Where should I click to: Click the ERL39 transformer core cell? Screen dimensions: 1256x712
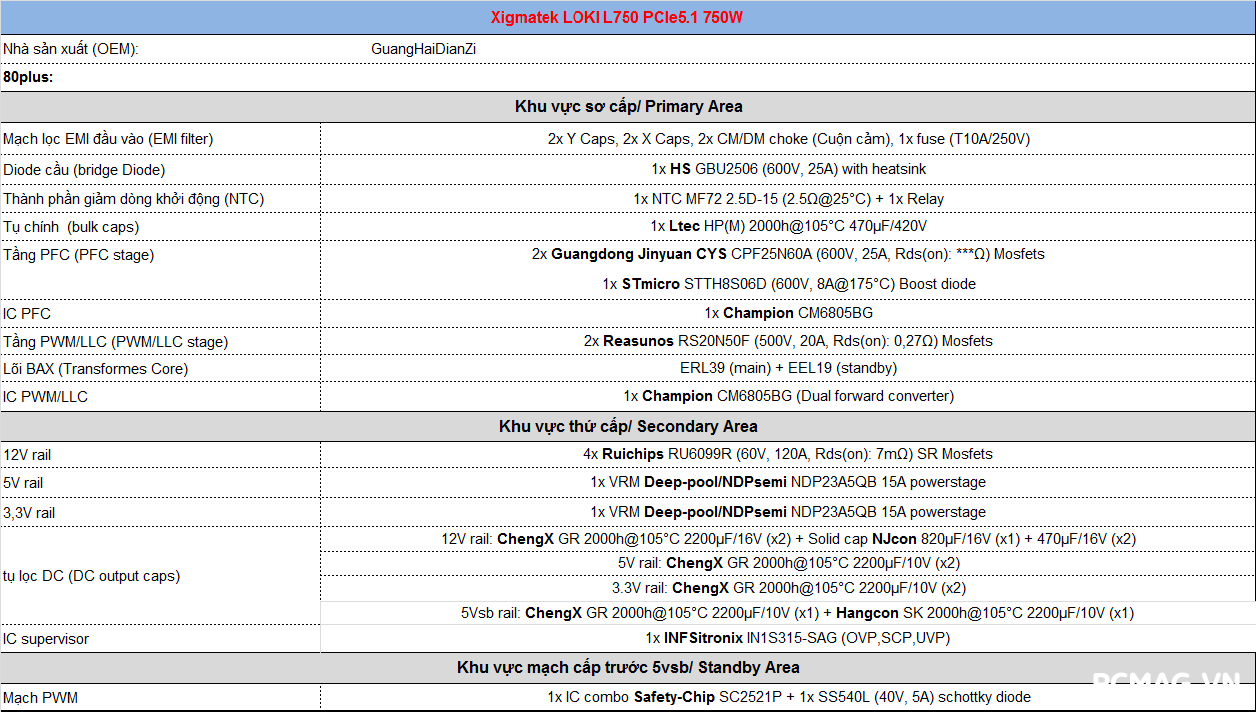click(788, 368)
